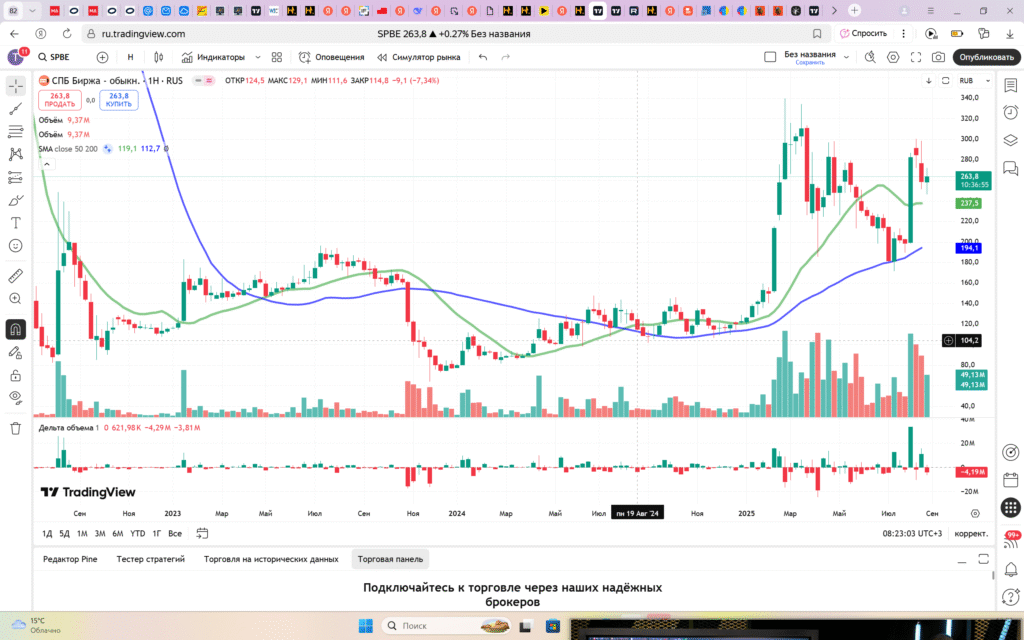Toggle stay in drawing mode
This screenshot has width=1024, height=640.
pos(16,353)
